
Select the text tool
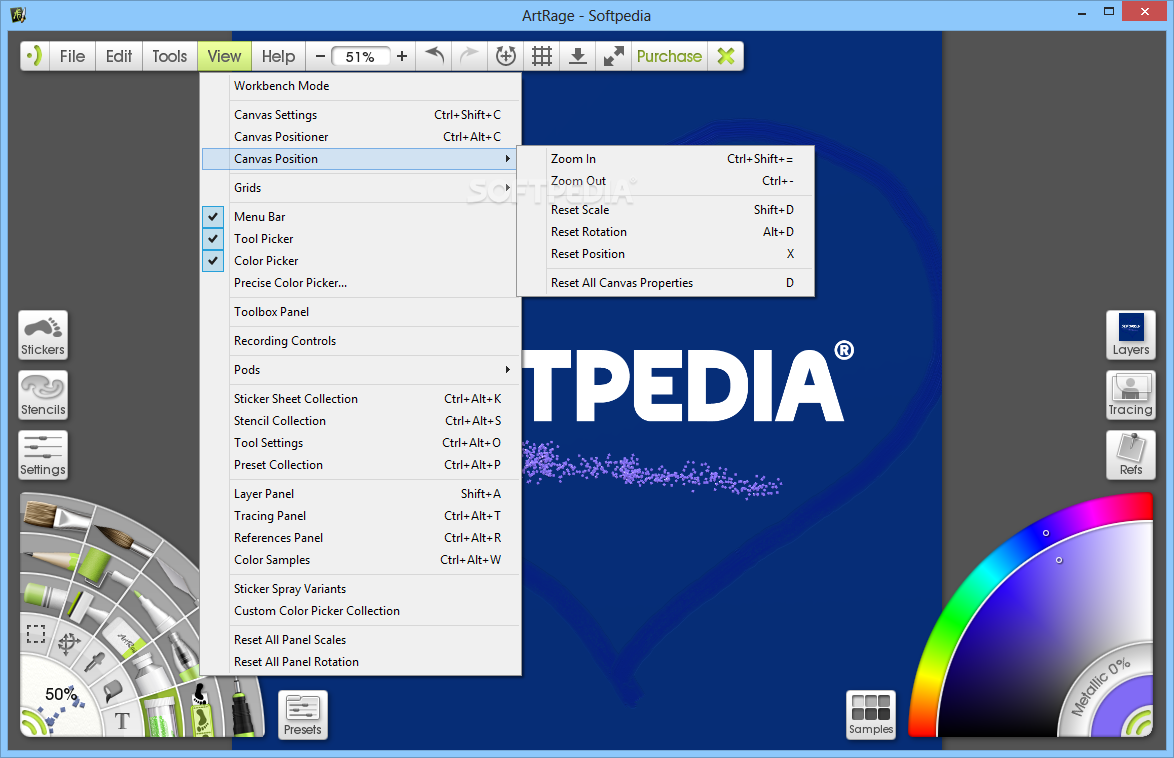pyautogui.click(x=121, y=721)
